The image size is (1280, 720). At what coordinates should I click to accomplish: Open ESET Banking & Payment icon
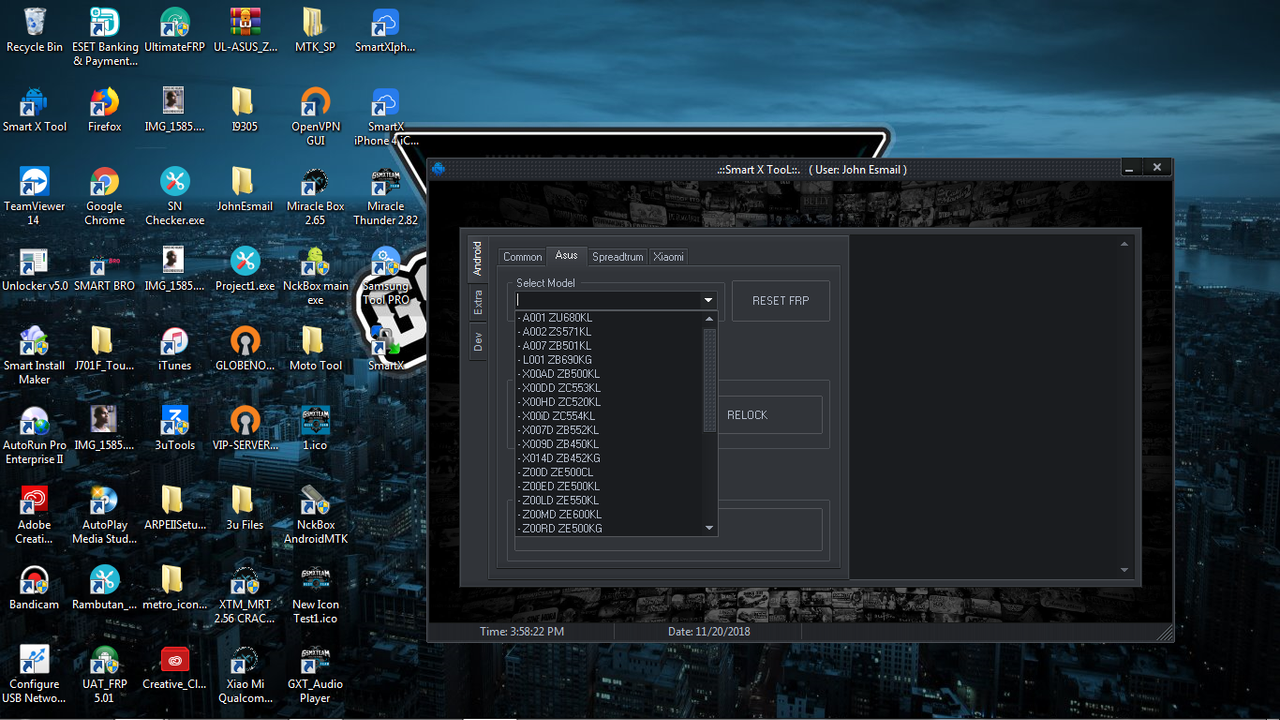(x=105, y=37)
